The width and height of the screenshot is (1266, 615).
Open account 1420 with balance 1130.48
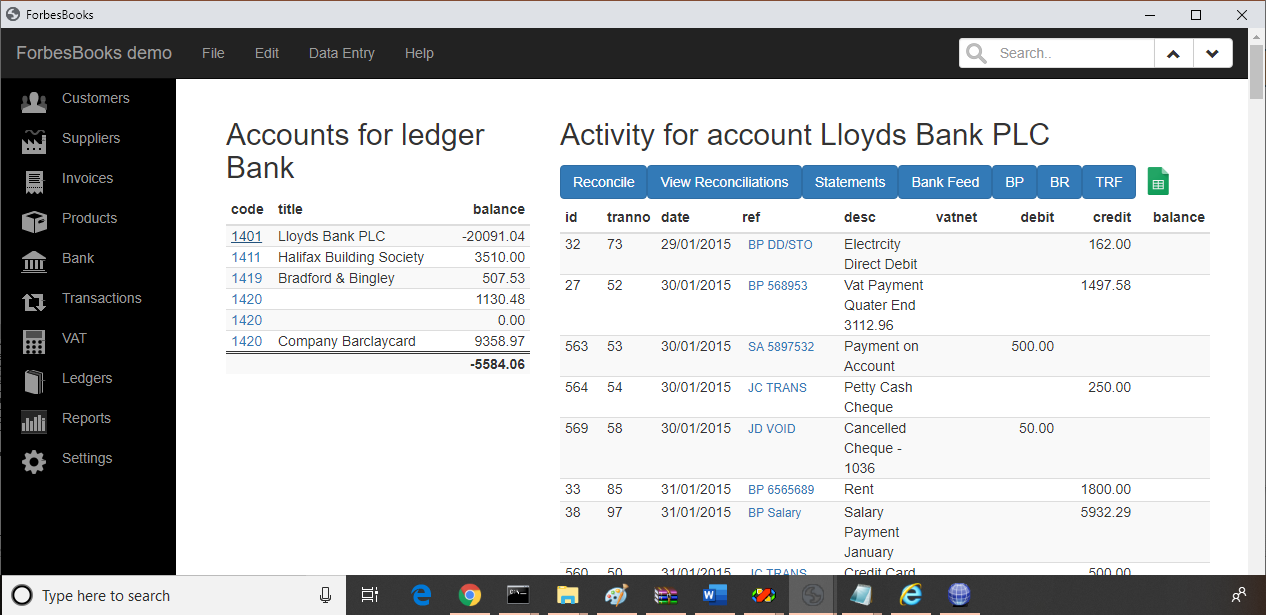coord(246,299)
